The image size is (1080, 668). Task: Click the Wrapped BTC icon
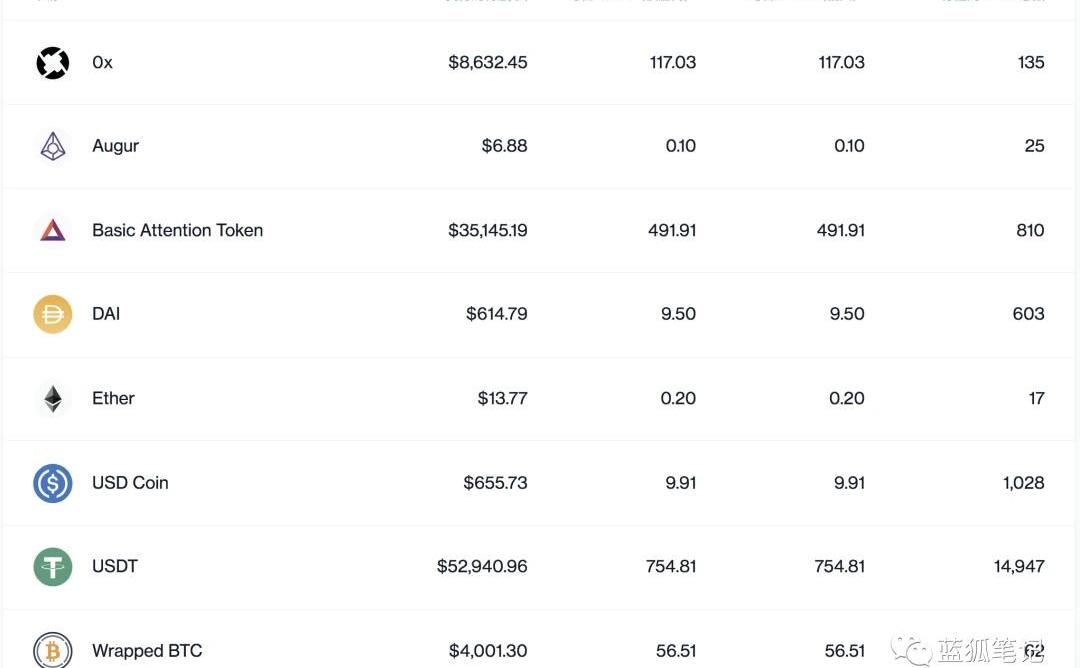point(53,651)
